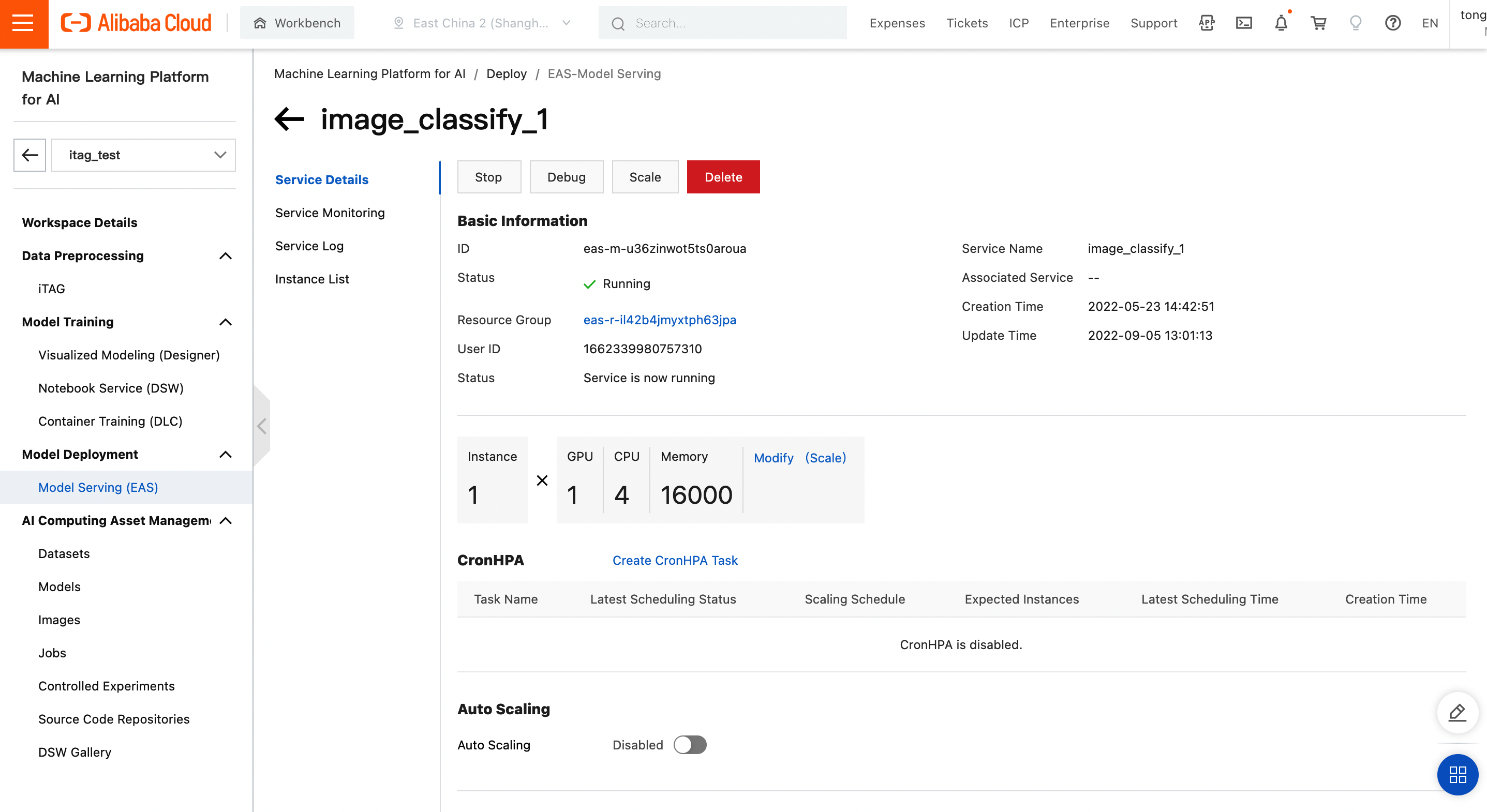The image size is (1487, 812).
Task: Open the help question-mark icon
Action: pos(1393,23)
